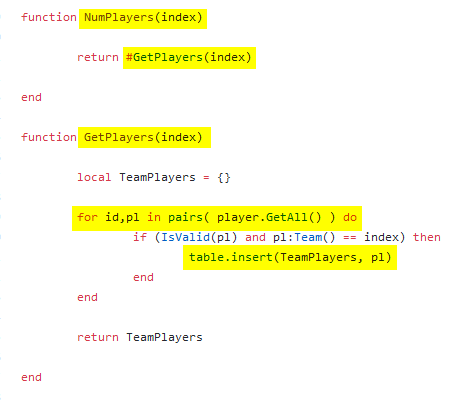Viewport: 460px width, 401px height.
Task: Click the final 'end' keyword at the bottom
Action: [x=31, y=377]
